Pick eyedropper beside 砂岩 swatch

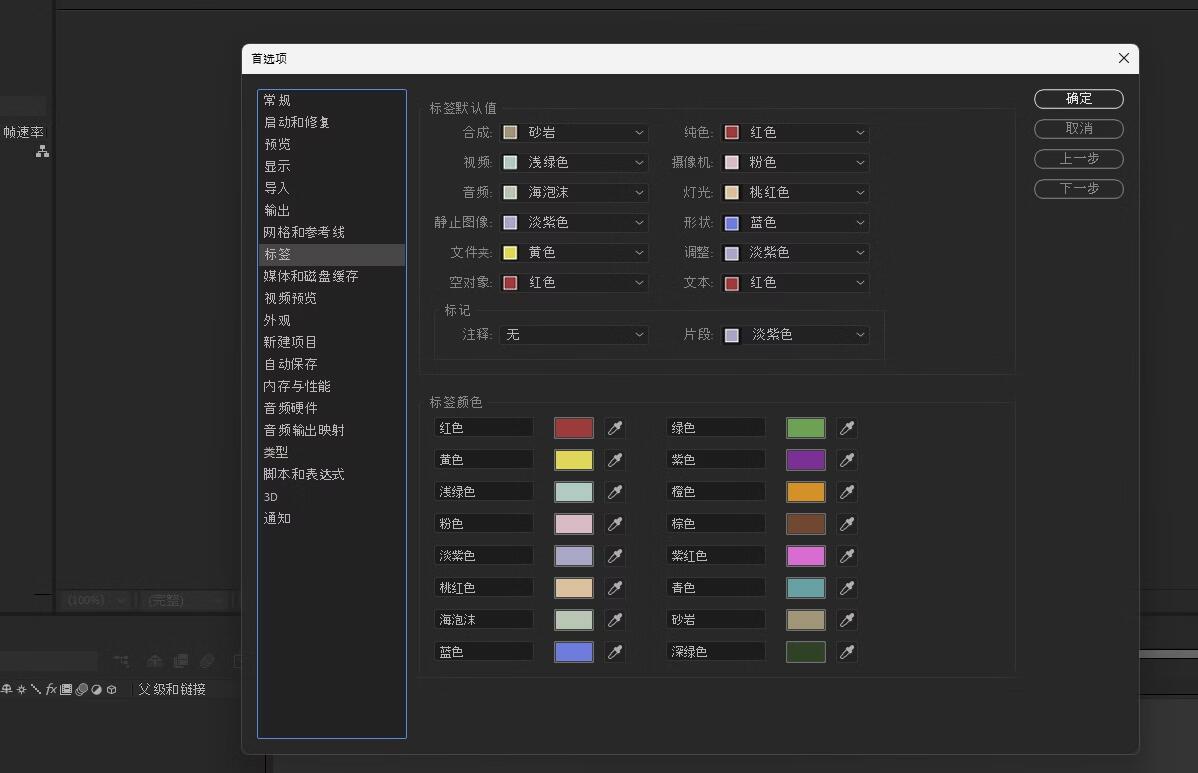(x=847, y=620)
